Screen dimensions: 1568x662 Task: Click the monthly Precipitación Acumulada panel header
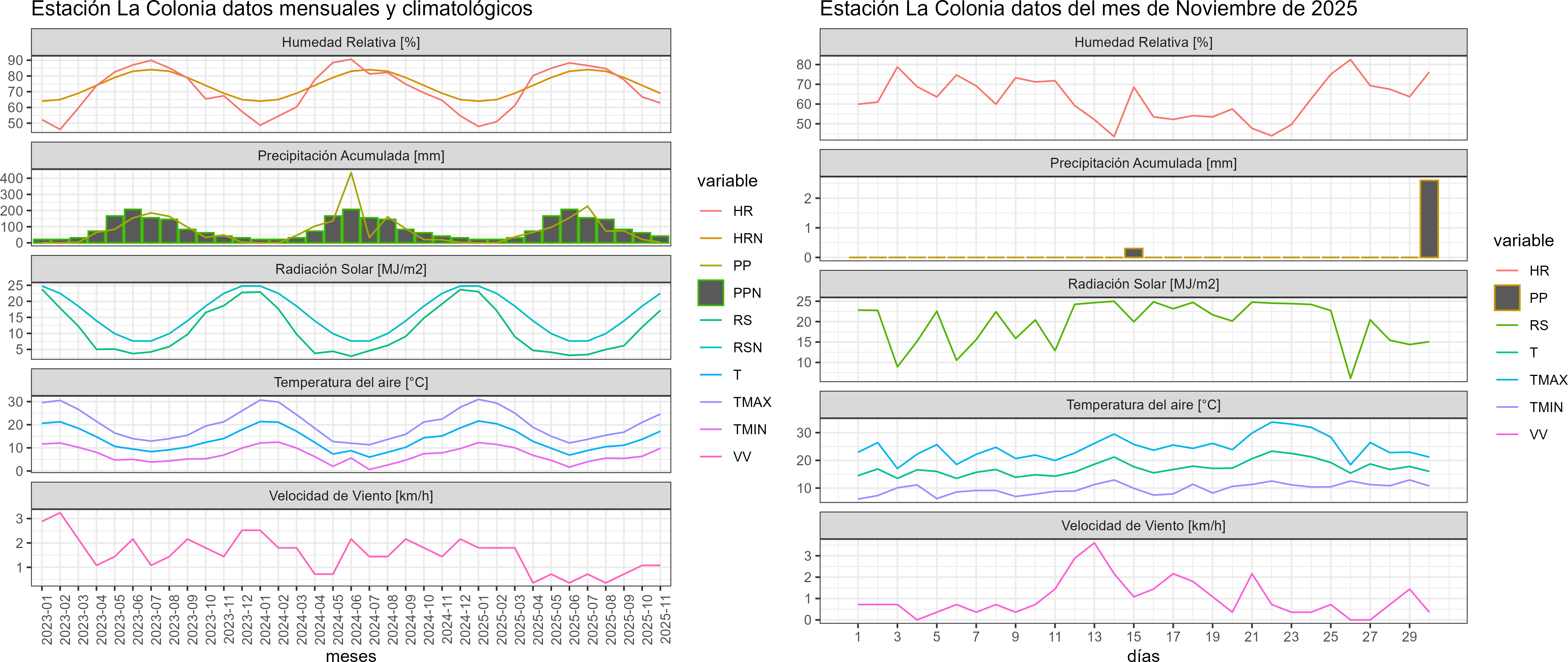pos(351,156)
